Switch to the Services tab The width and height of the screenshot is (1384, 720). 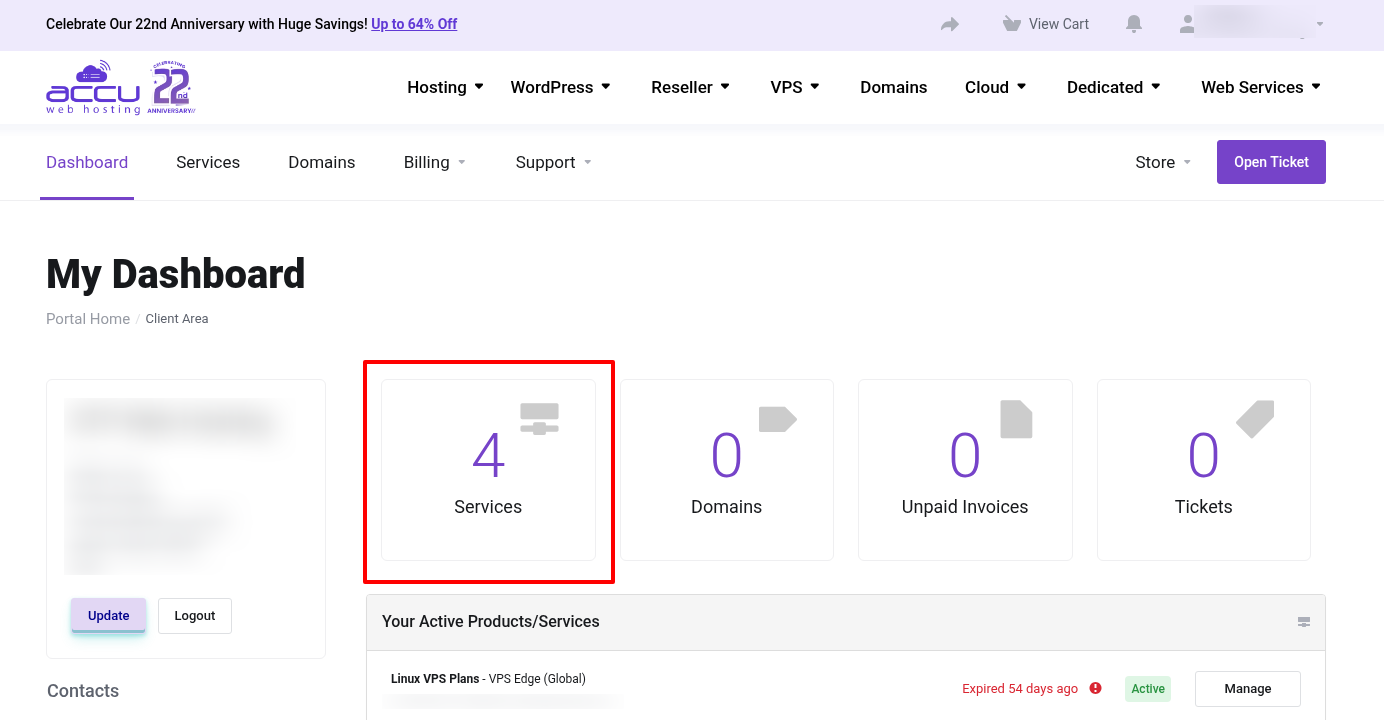tap(208, 162)
